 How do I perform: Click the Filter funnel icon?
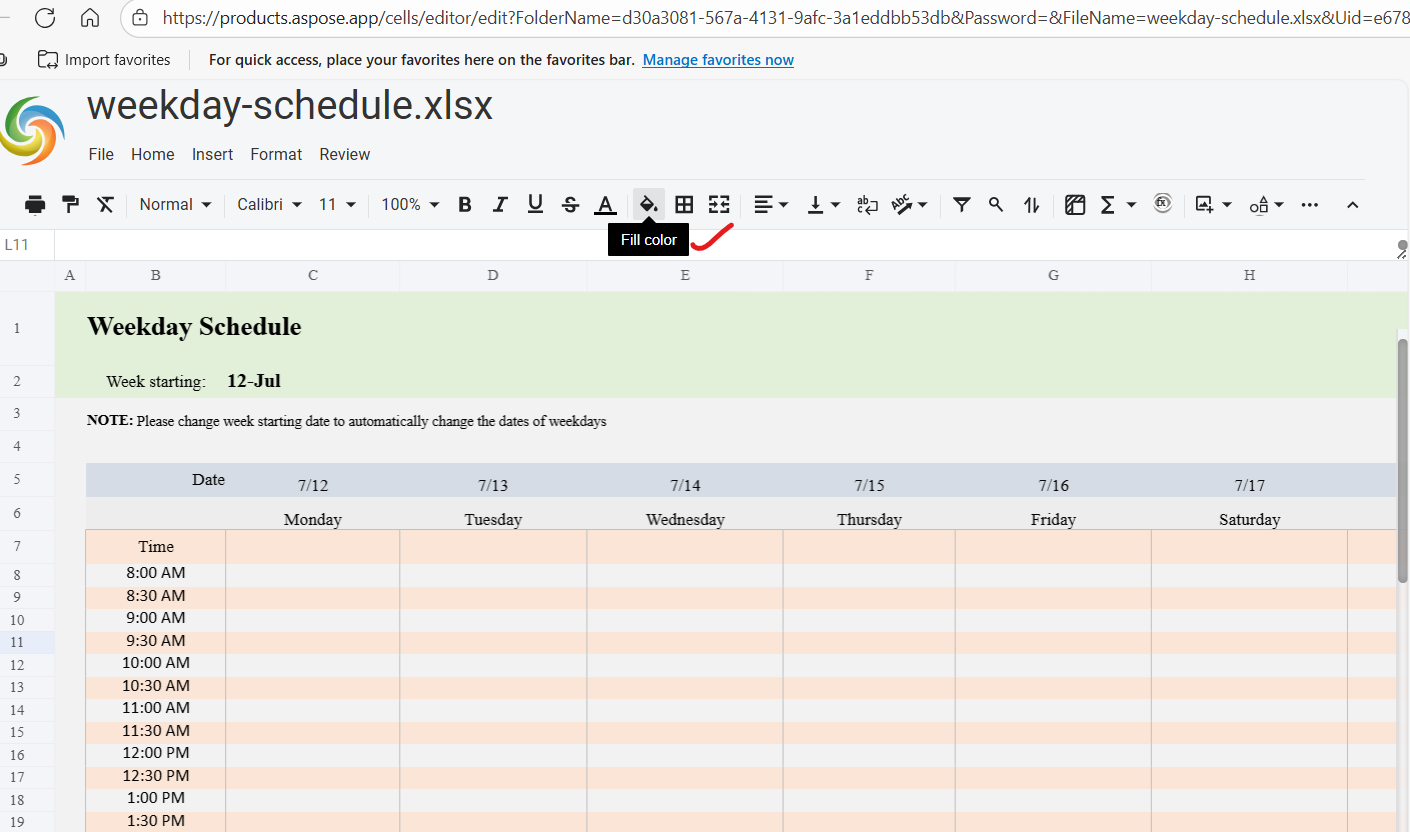coord(961,205)
